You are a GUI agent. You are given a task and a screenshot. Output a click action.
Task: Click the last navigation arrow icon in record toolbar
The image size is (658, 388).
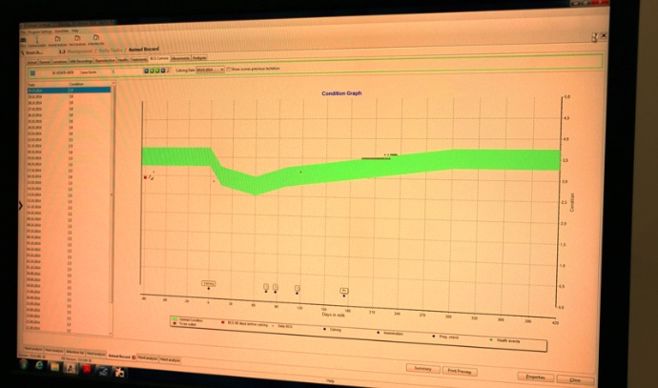tap(163, 70)
